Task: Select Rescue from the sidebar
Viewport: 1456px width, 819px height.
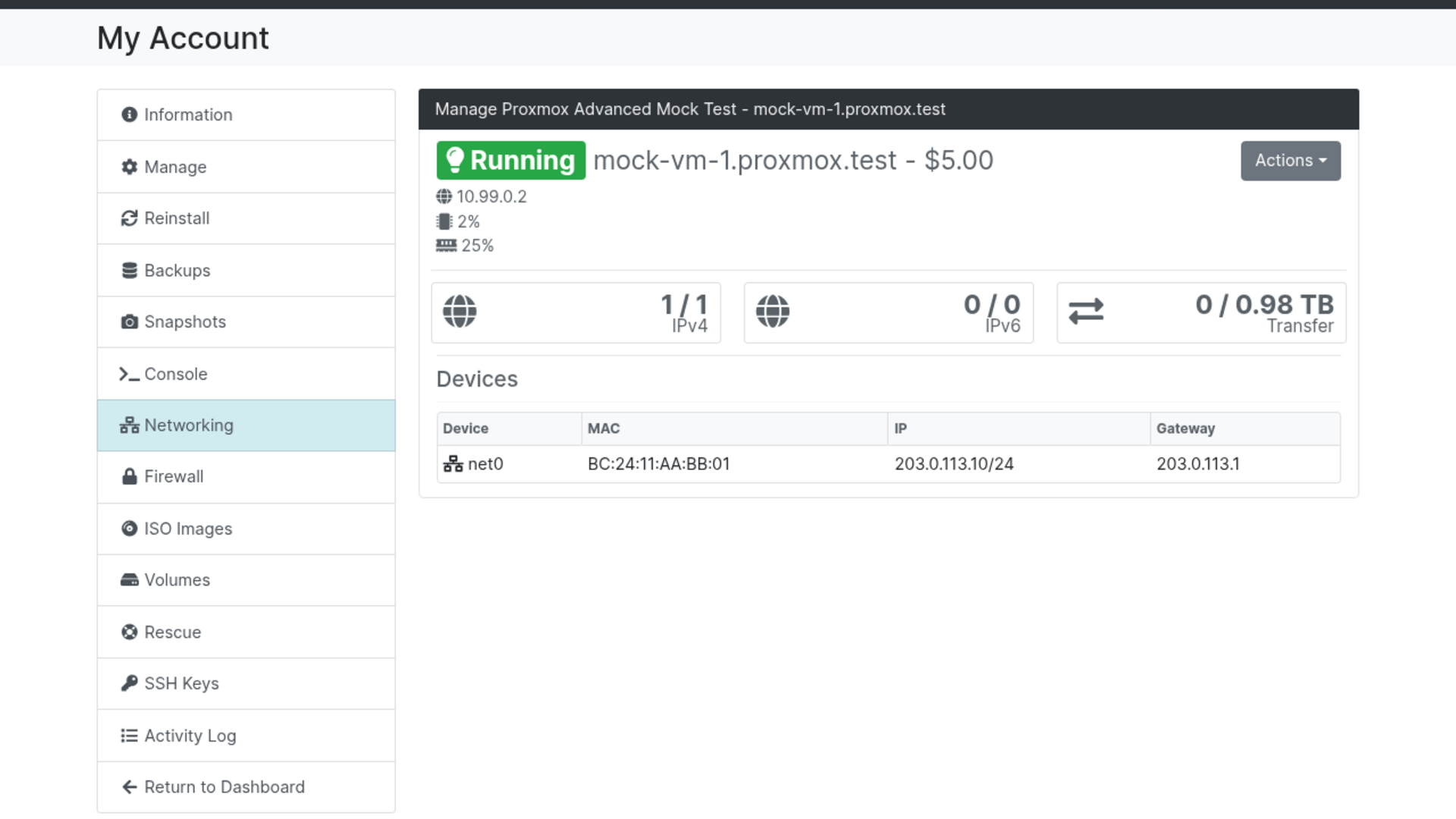Action: (x=246, y=632)
